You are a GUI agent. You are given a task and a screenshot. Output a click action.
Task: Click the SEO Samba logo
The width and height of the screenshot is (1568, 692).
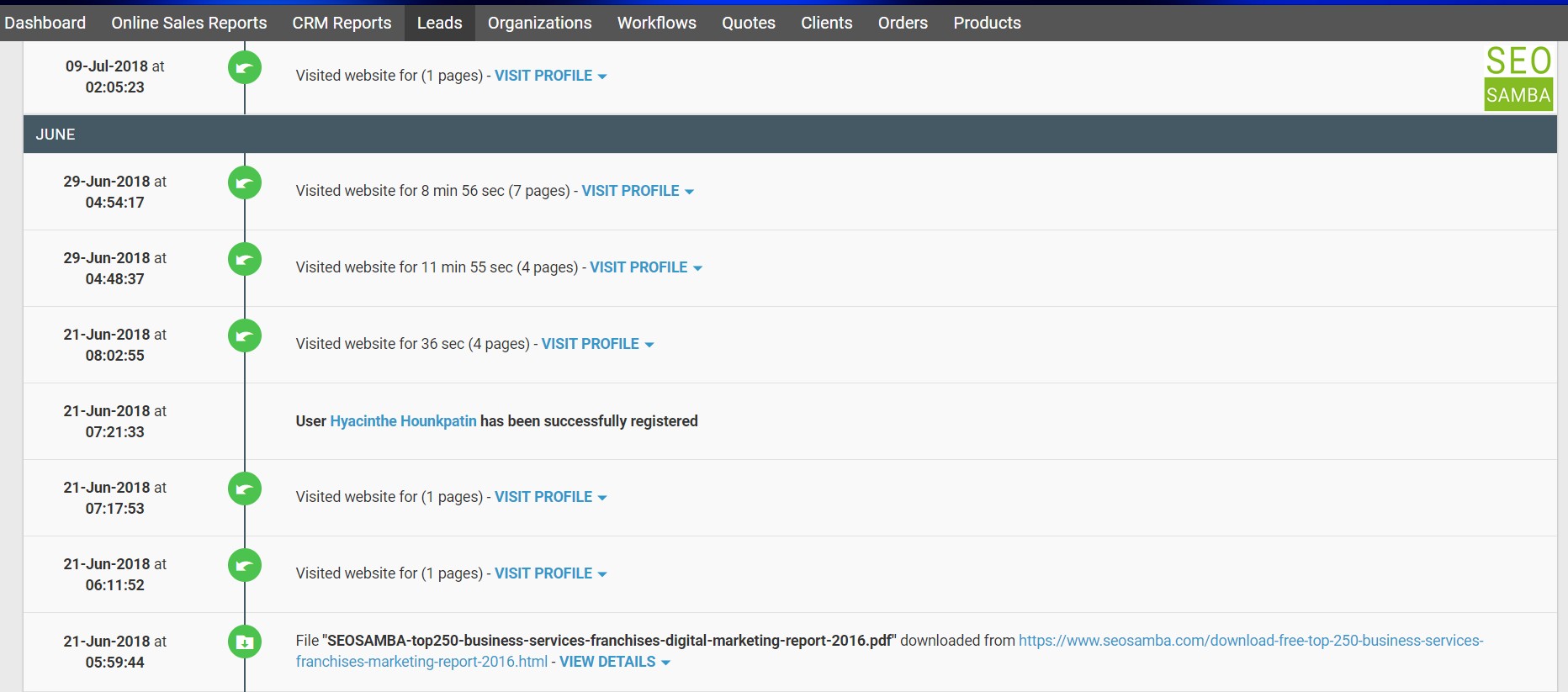pyautogui.click(x=1518, y=77)
